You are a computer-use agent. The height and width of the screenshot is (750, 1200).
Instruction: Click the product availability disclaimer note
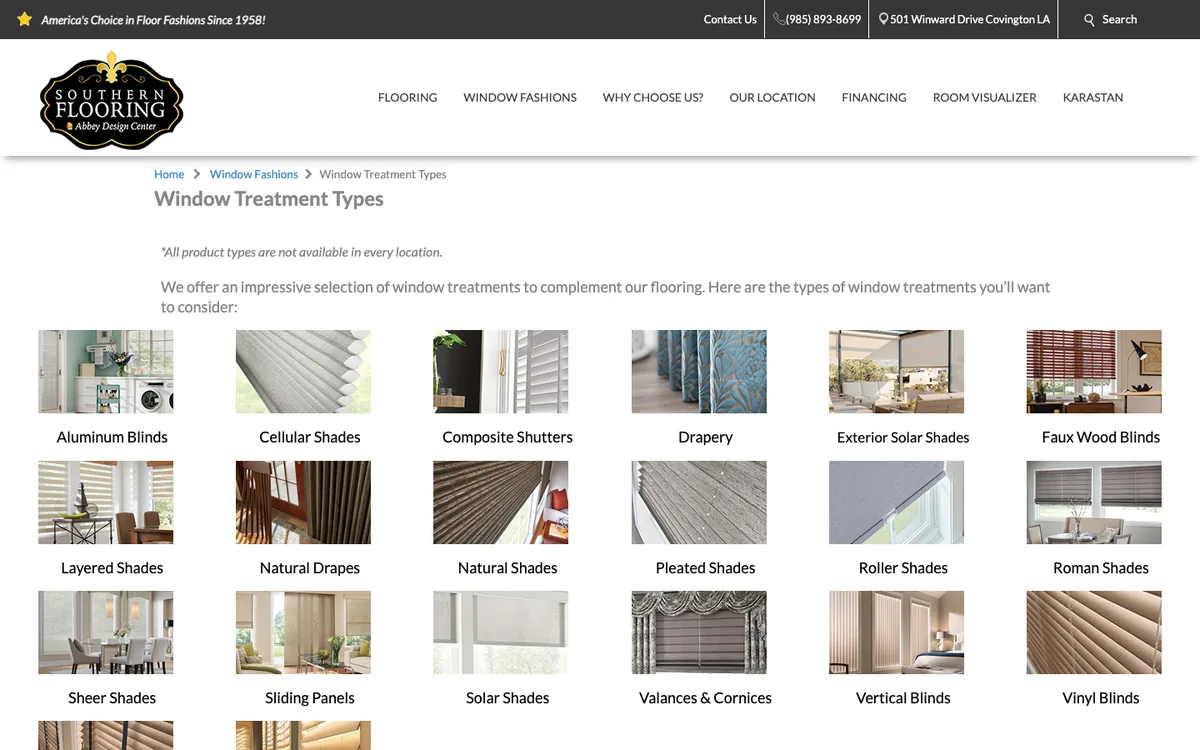coord(301,252)
